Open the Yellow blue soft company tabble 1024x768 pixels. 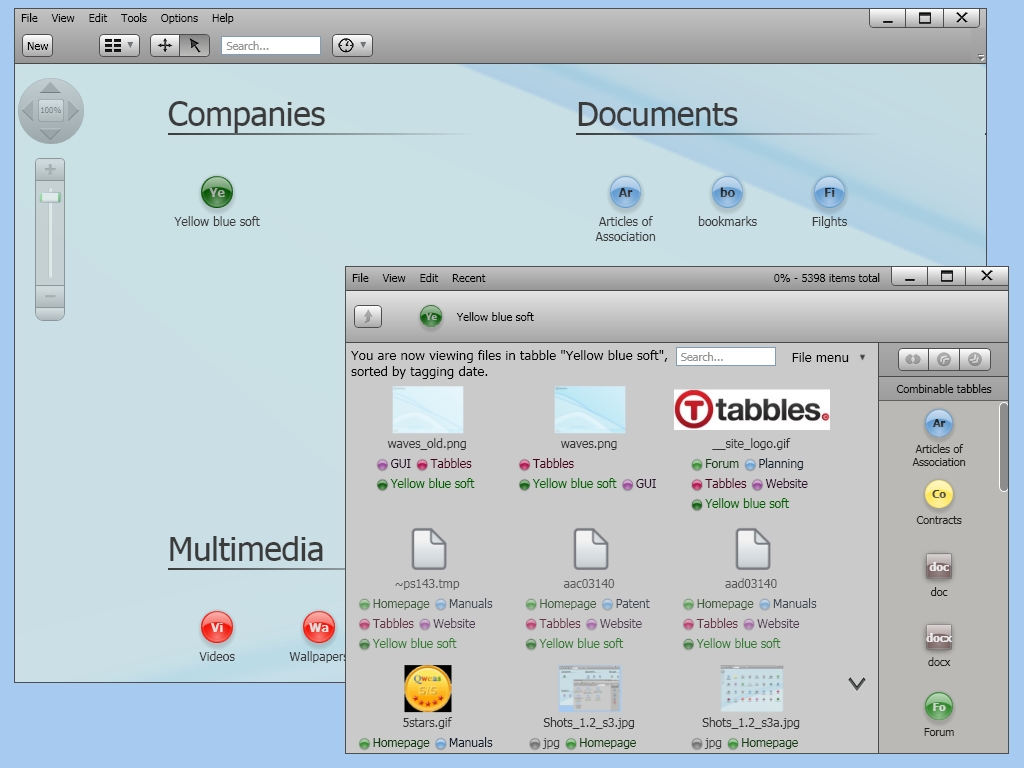point(216,192)
